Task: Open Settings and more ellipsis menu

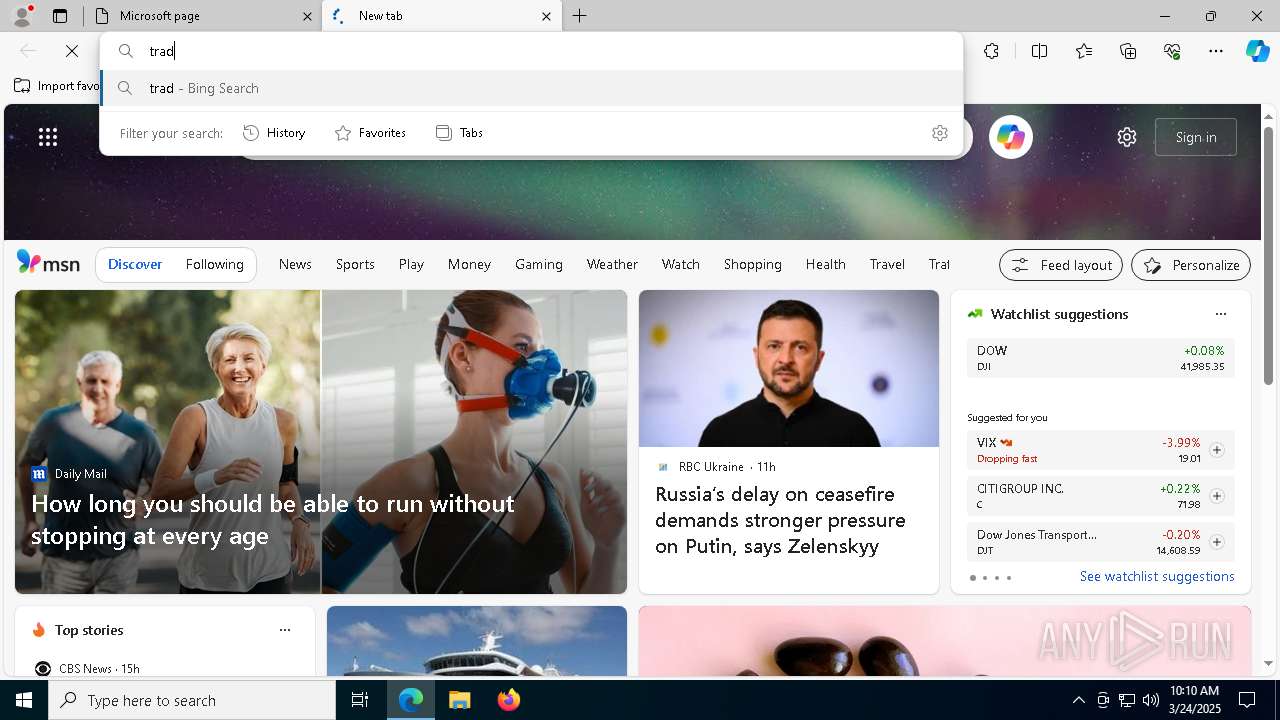Action: click(x=1216, y=51)
